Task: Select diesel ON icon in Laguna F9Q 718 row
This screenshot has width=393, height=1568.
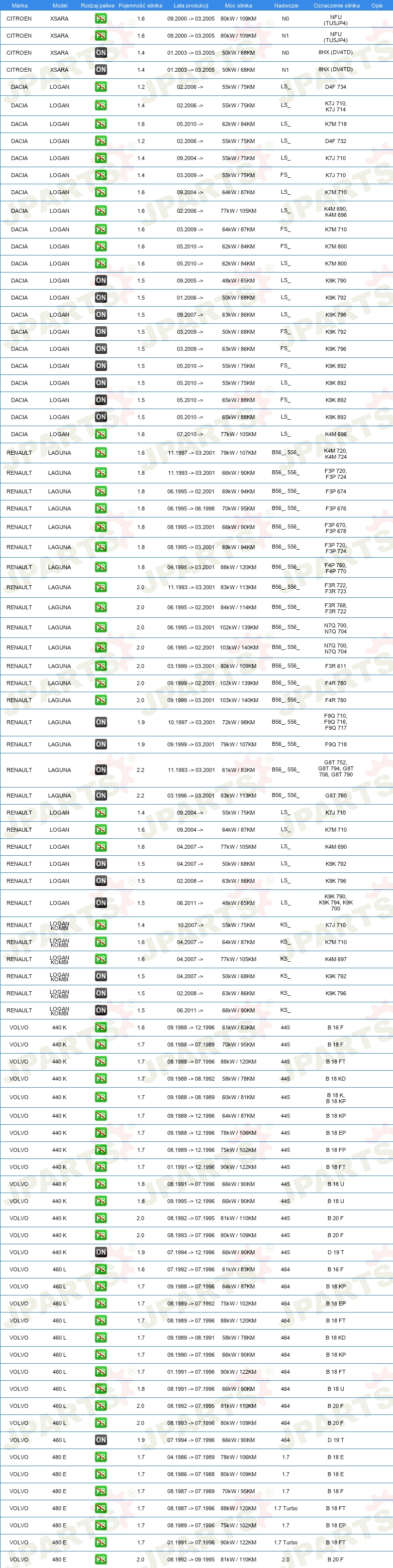Action: [101, 744]
